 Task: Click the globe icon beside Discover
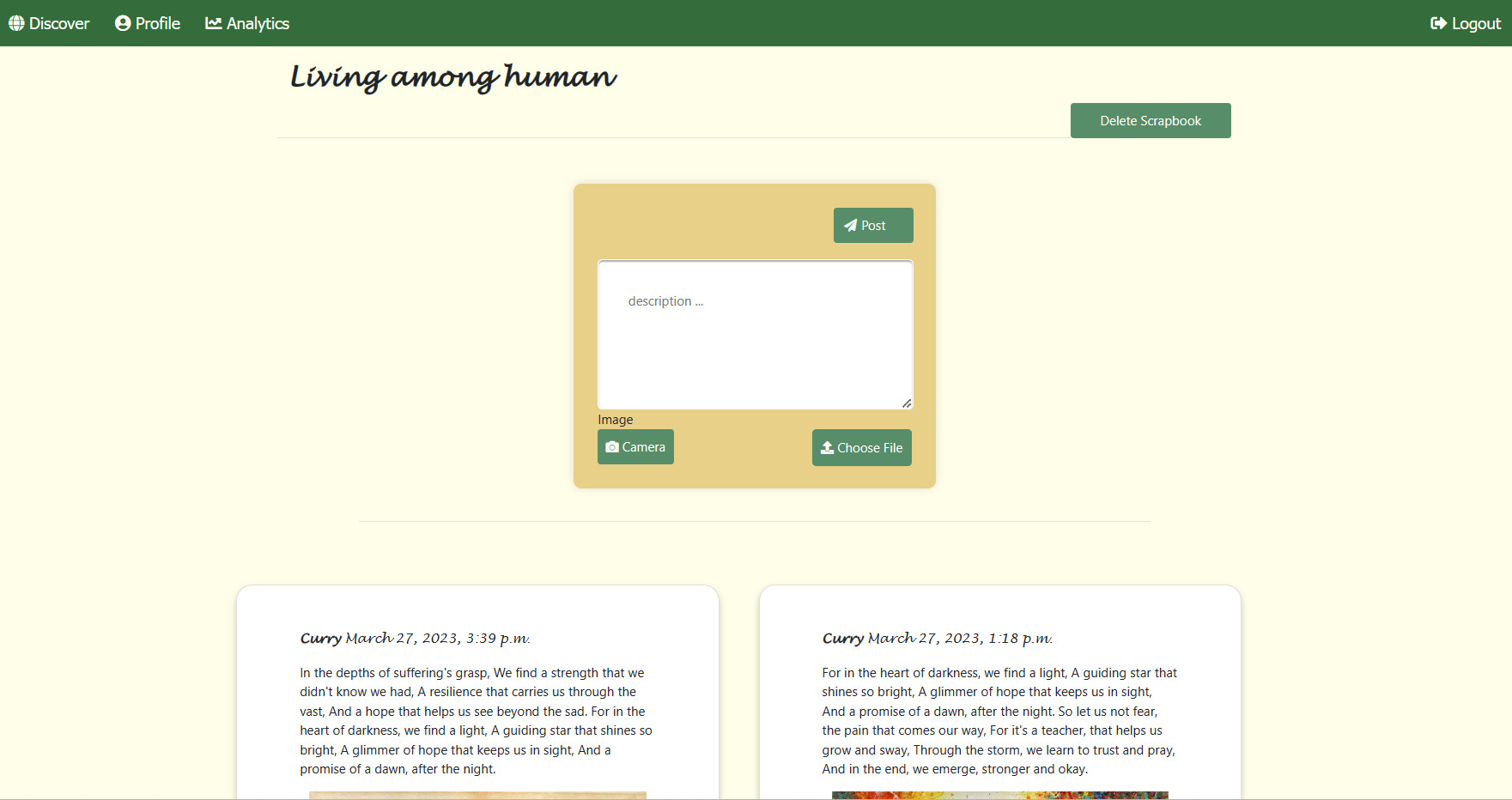point(16,23)
